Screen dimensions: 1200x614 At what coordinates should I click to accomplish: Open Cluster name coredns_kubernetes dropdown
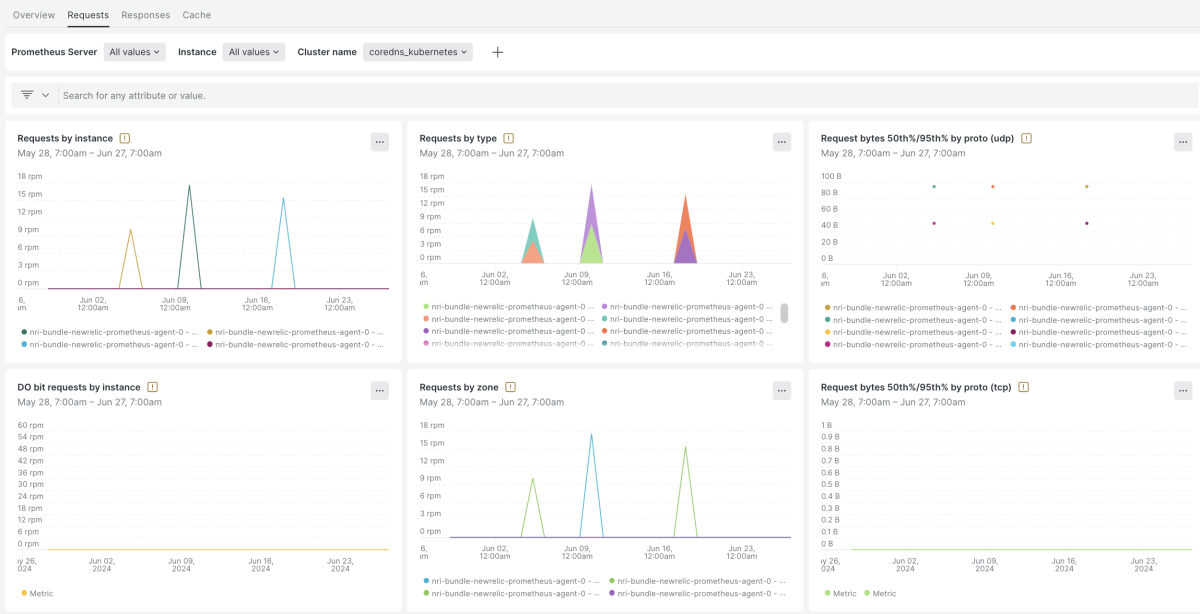coord(418,52)
